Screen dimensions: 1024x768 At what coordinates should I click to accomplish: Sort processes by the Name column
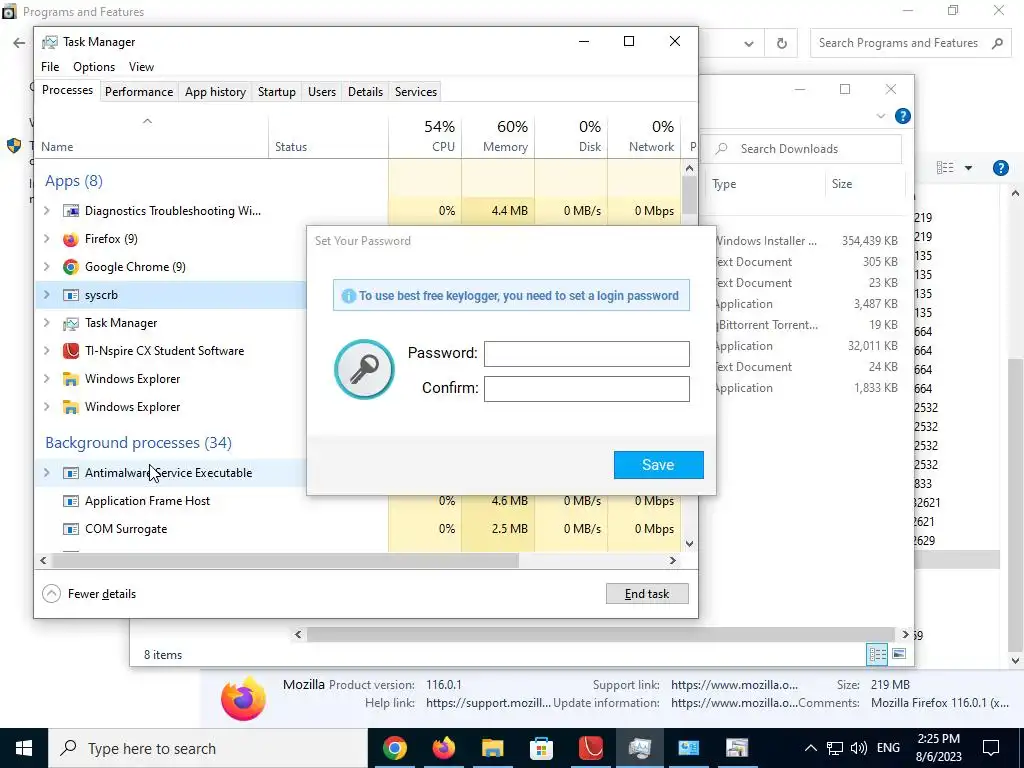click(x=152, y=136)
